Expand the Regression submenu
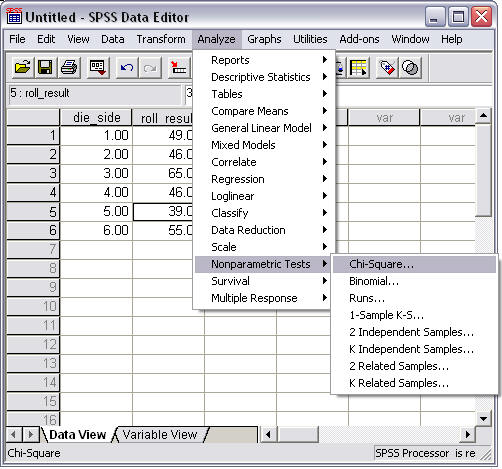 [264, 179]
